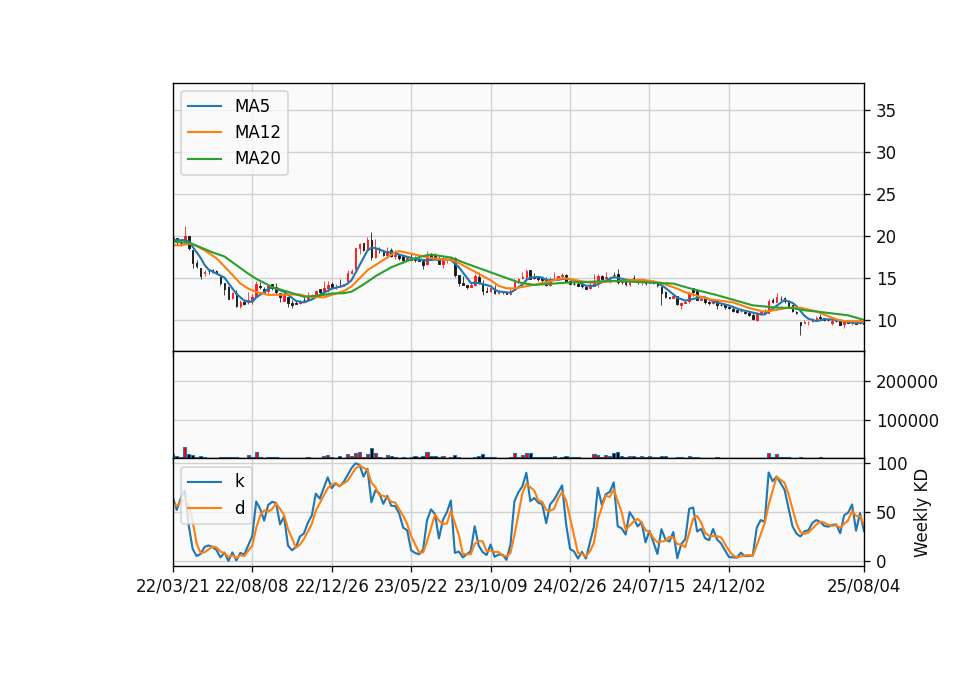Click the MA5 legend label
The width and height of the screenshot is (960, 690).
(x=252, y=106)
